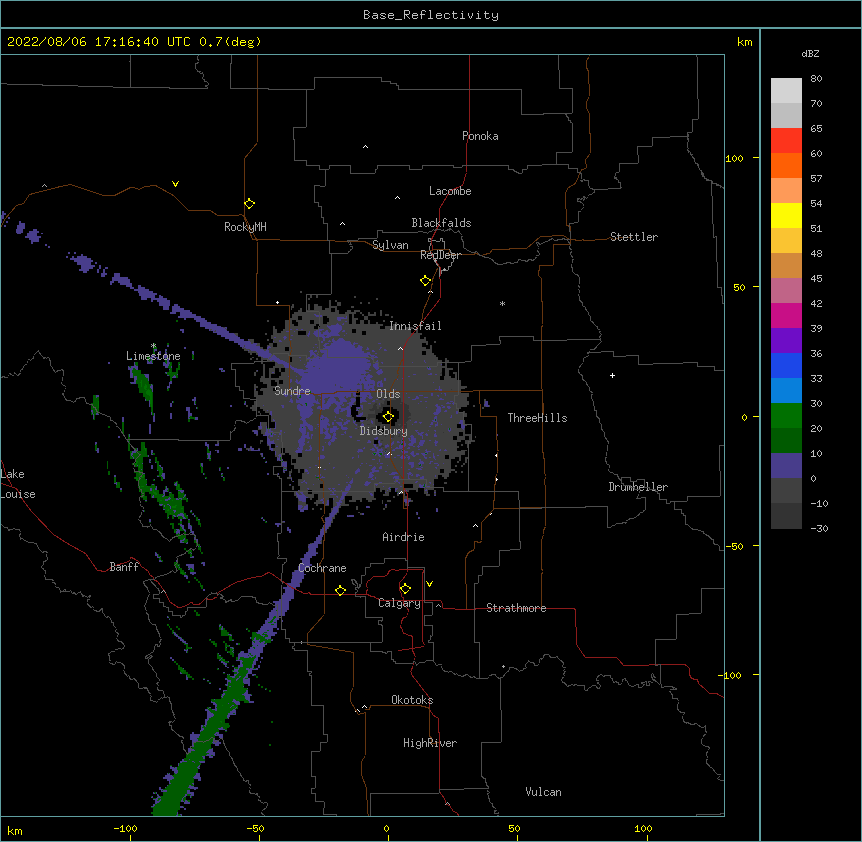Click the Sundre town label
Image resolution: width=862 pixels, height=842 pixels.
pyautogui.click(x=292, y=391)
